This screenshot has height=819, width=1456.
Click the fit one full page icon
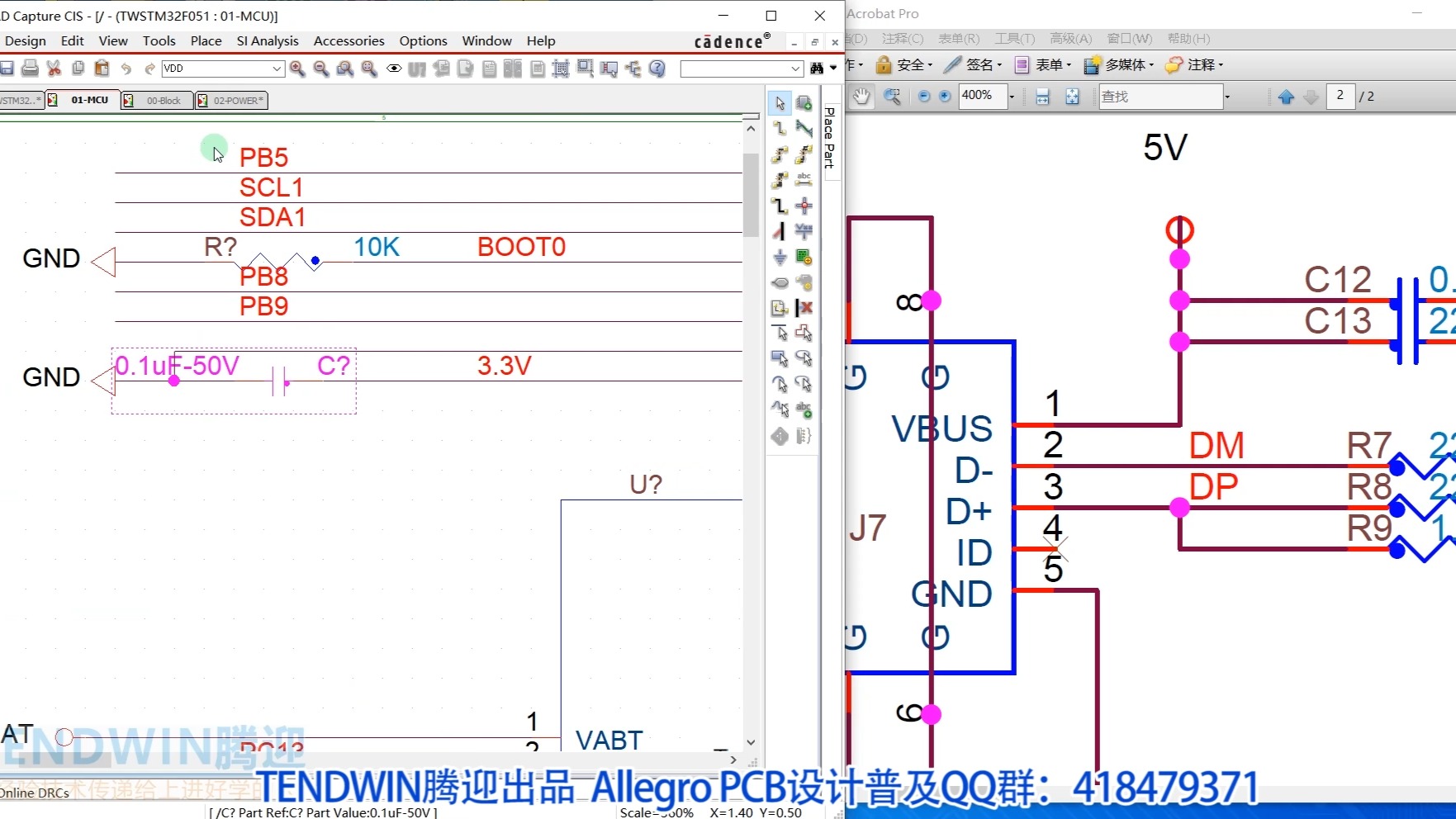click(1072, 97)
